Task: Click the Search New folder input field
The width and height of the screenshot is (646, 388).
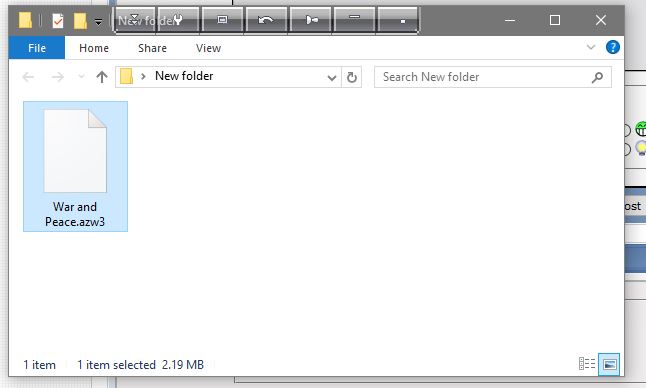Action: pos(493,77)
